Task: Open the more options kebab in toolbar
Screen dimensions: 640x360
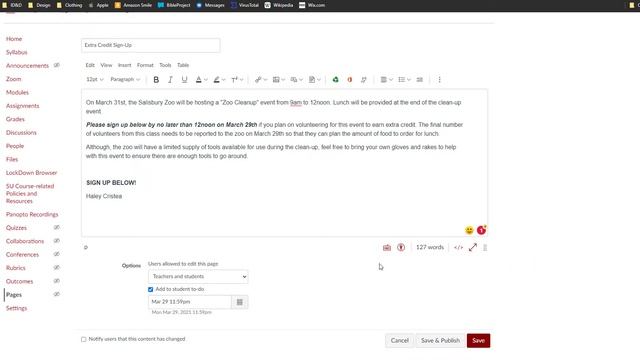Action: click(440, 80)
